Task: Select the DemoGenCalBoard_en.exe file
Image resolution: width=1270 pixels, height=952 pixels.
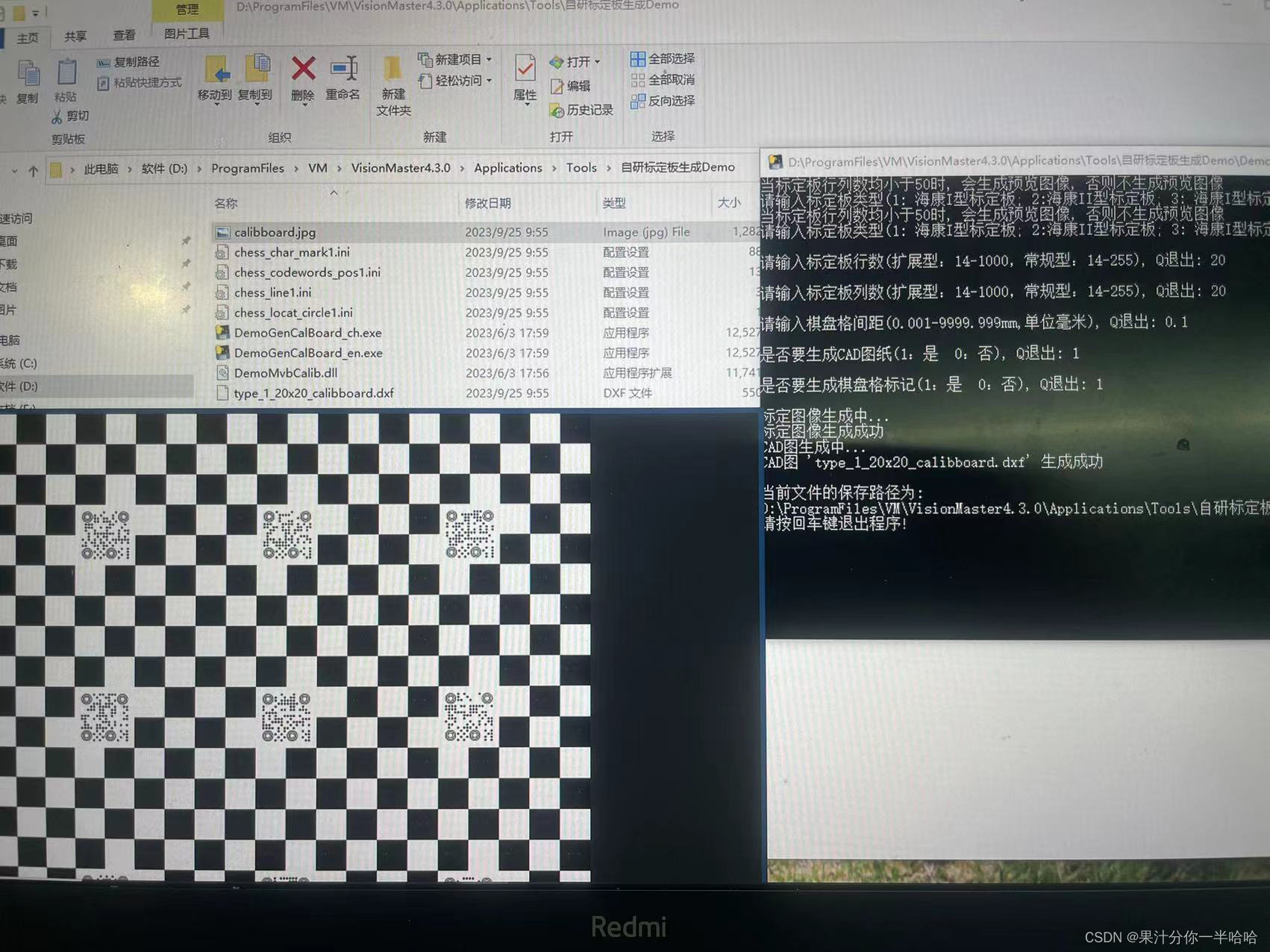Action: tap(308, 353)
